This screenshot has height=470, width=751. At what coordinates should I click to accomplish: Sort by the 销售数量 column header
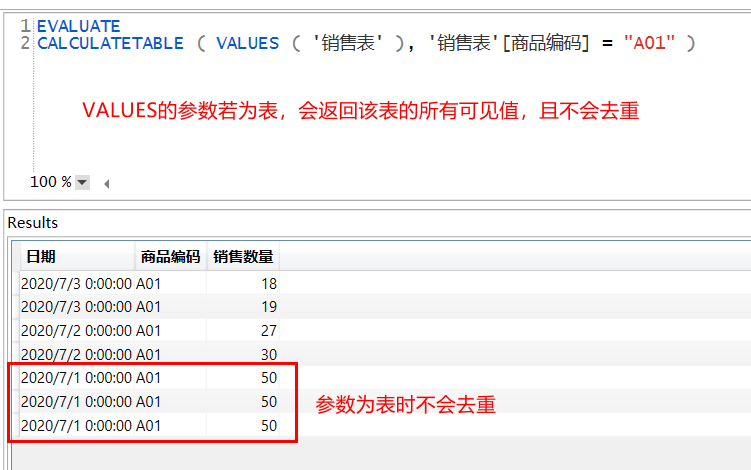[x=243, y=257]
